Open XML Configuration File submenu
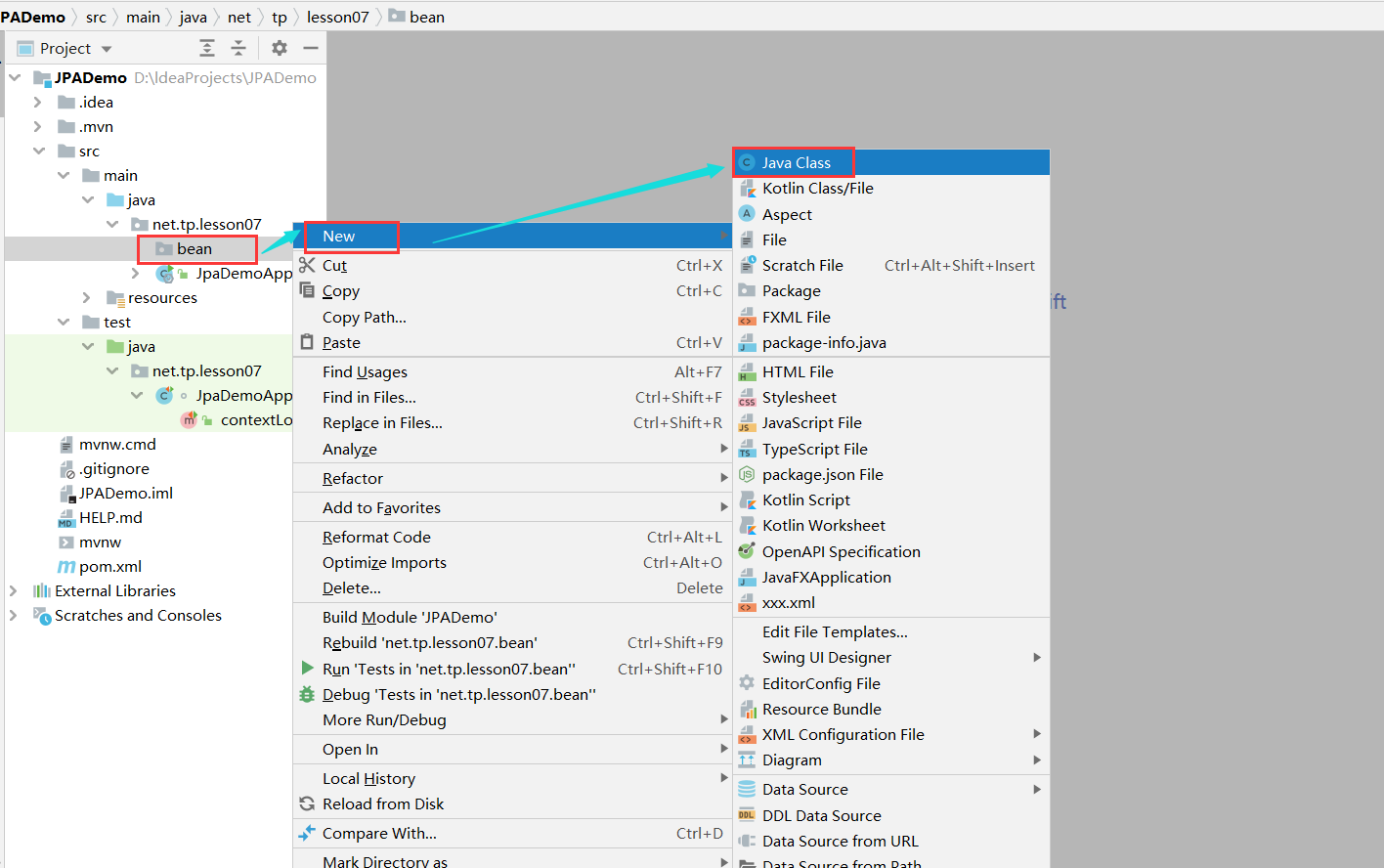This screenshot has height=868, width=1384. [891, 734]
